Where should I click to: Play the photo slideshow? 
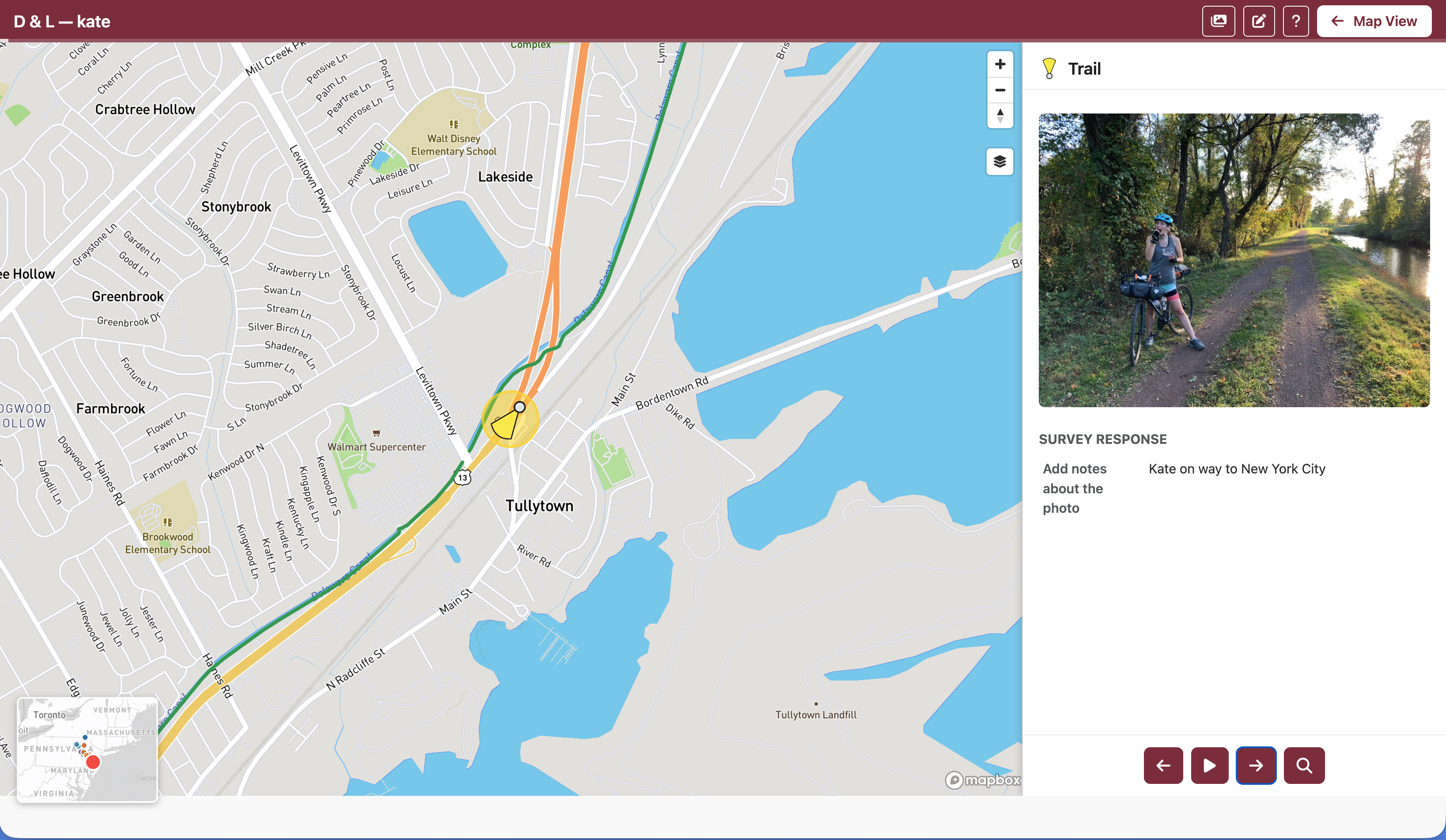tap(1210, 765)
